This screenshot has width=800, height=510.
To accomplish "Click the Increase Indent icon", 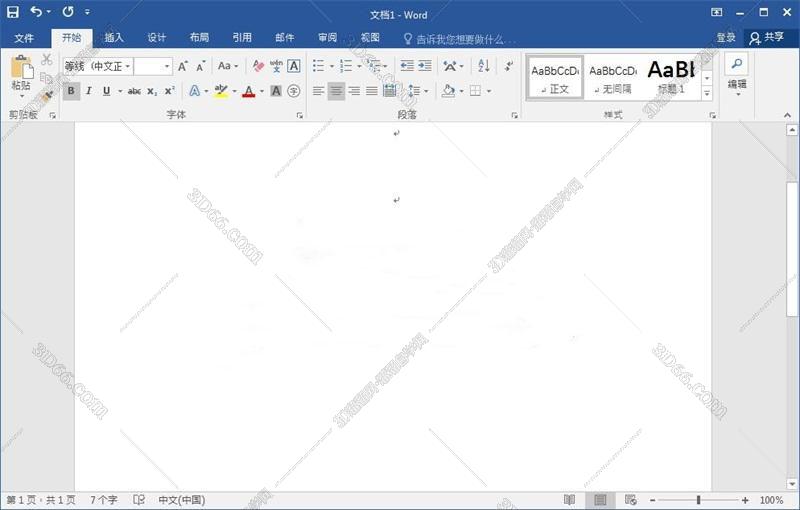I will point(425,66).
